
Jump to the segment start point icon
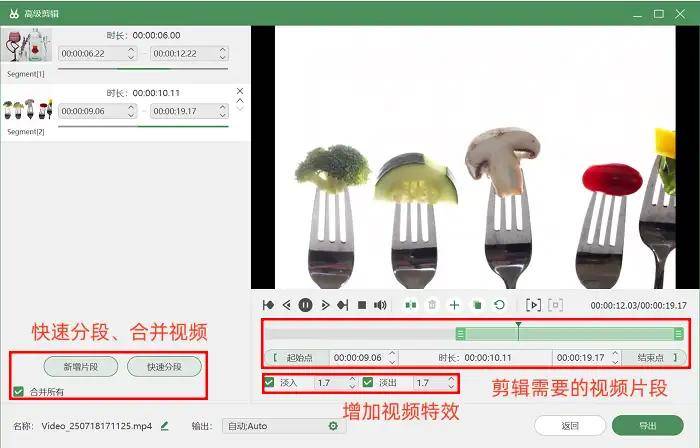click(x=268, y=305)
